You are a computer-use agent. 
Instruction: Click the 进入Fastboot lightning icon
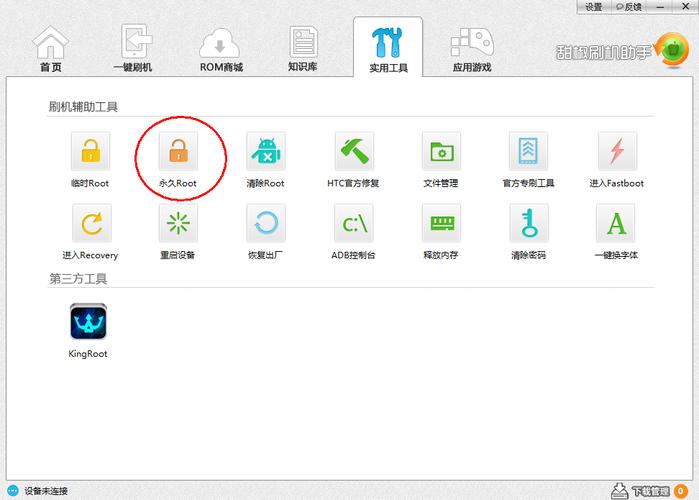(x=616, y=152)
